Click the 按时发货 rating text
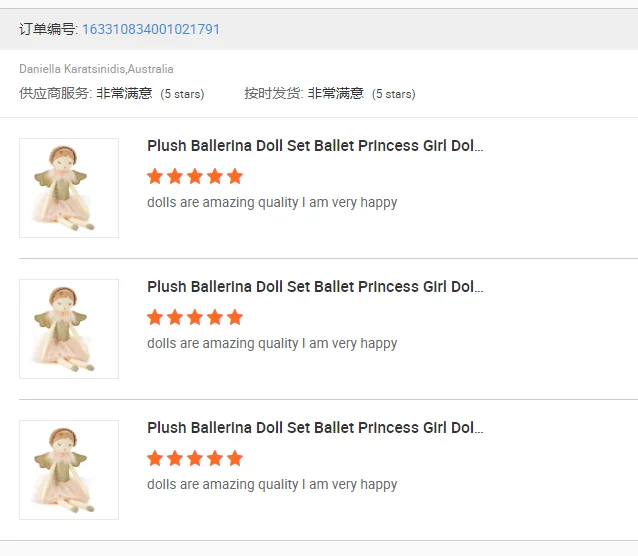Image resolution: width=638 pixels, height=556 pixels. pyautogui.click(x=329, y=94)
